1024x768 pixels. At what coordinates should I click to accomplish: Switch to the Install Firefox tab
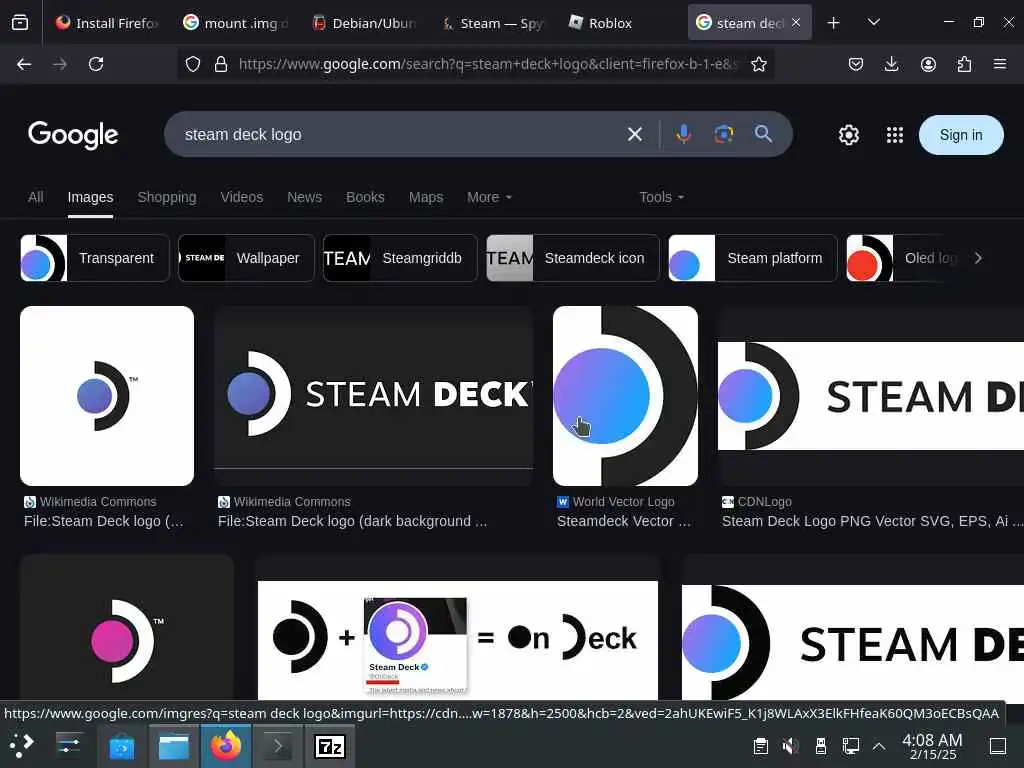[x=108, y=23]
